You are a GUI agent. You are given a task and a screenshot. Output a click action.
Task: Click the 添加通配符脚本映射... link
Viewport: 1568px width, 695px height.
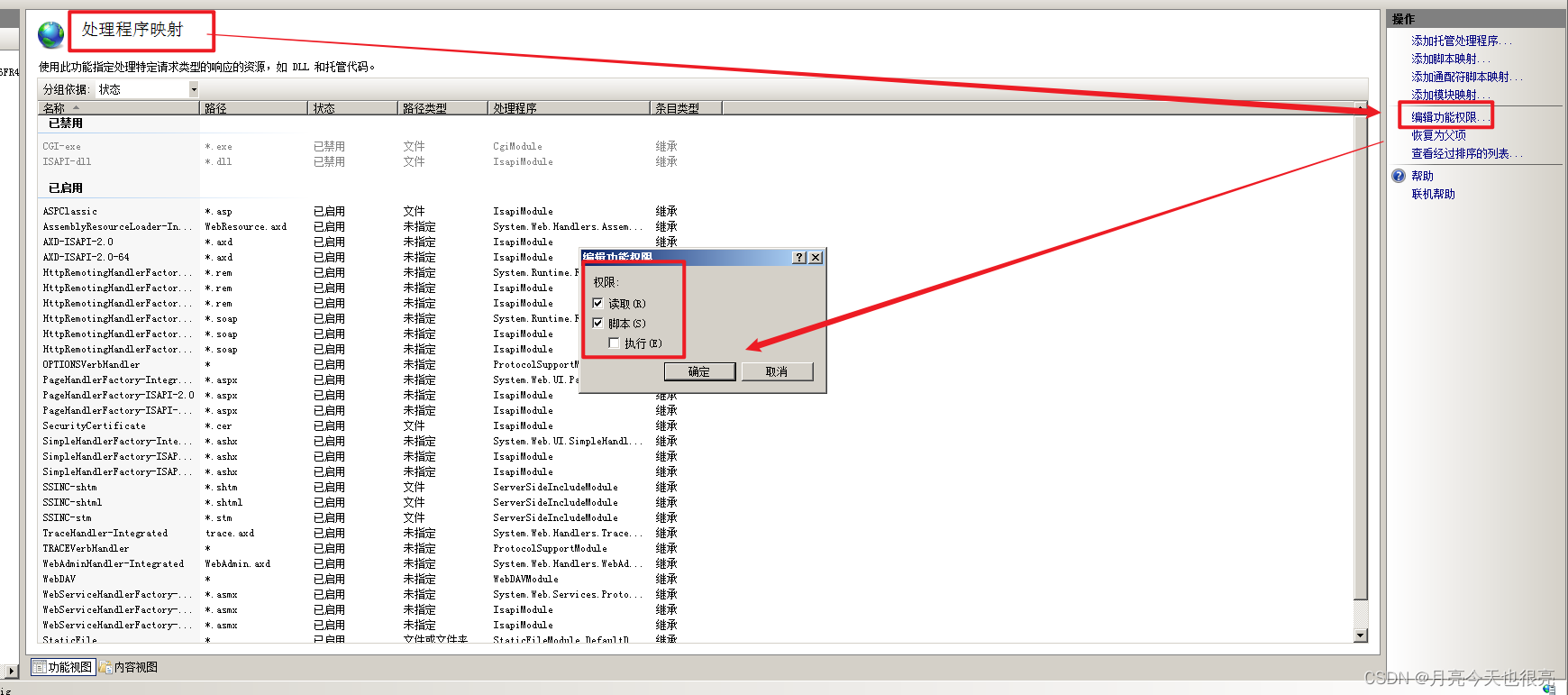[1466, 77]
